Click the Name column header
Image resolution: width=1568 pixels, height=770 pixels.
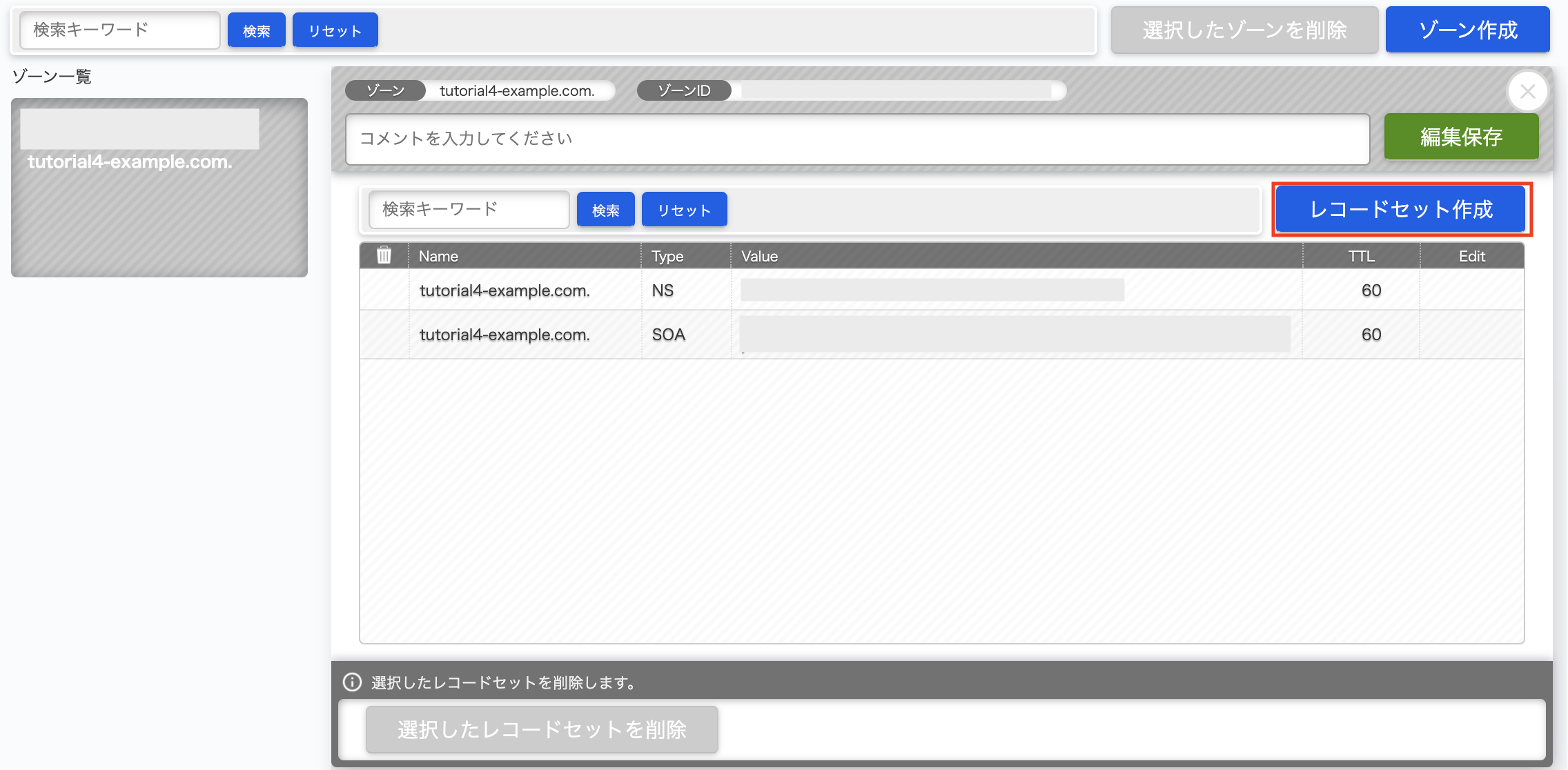point(438,256)
